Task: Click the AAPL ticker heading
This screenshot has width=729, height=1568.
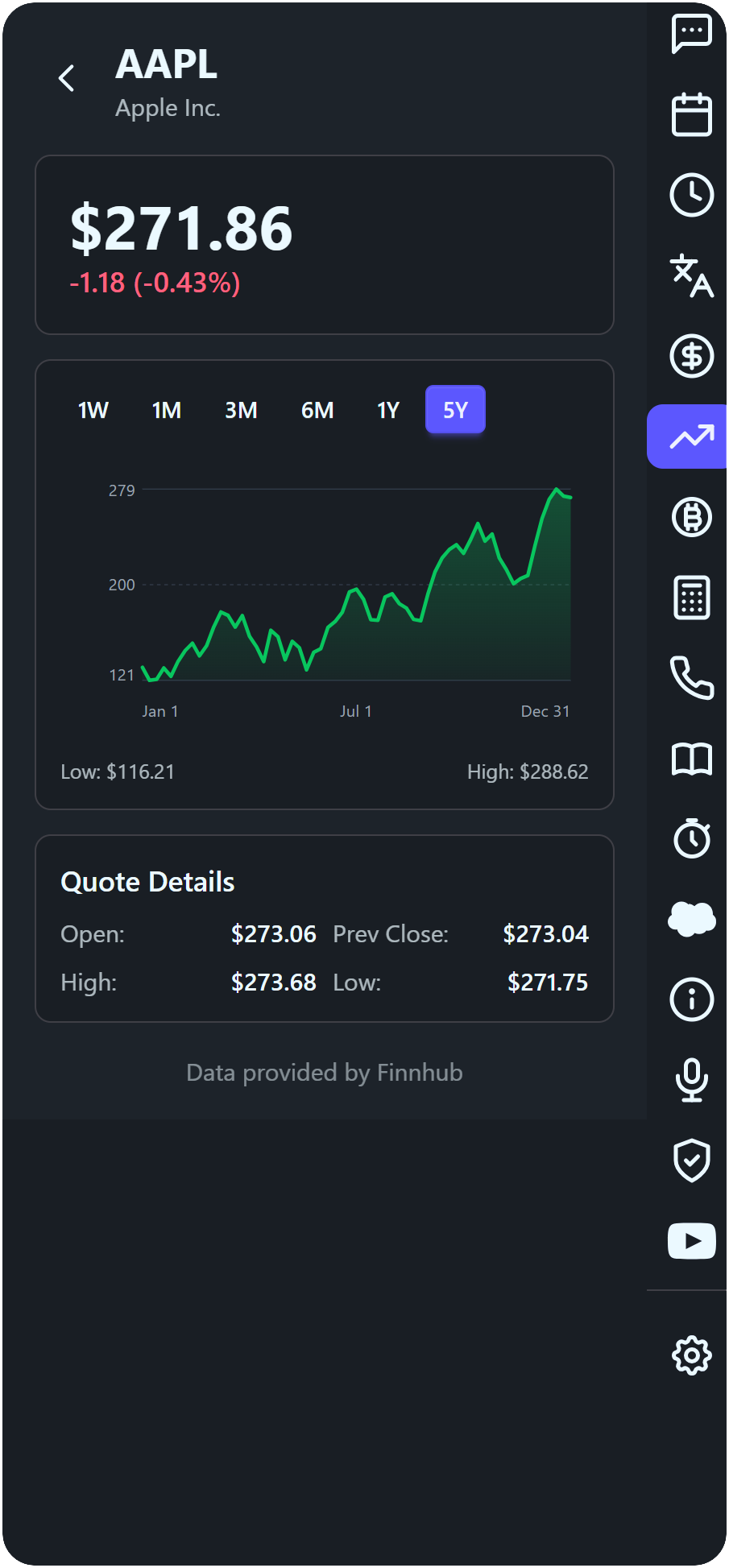Action: 167,64
